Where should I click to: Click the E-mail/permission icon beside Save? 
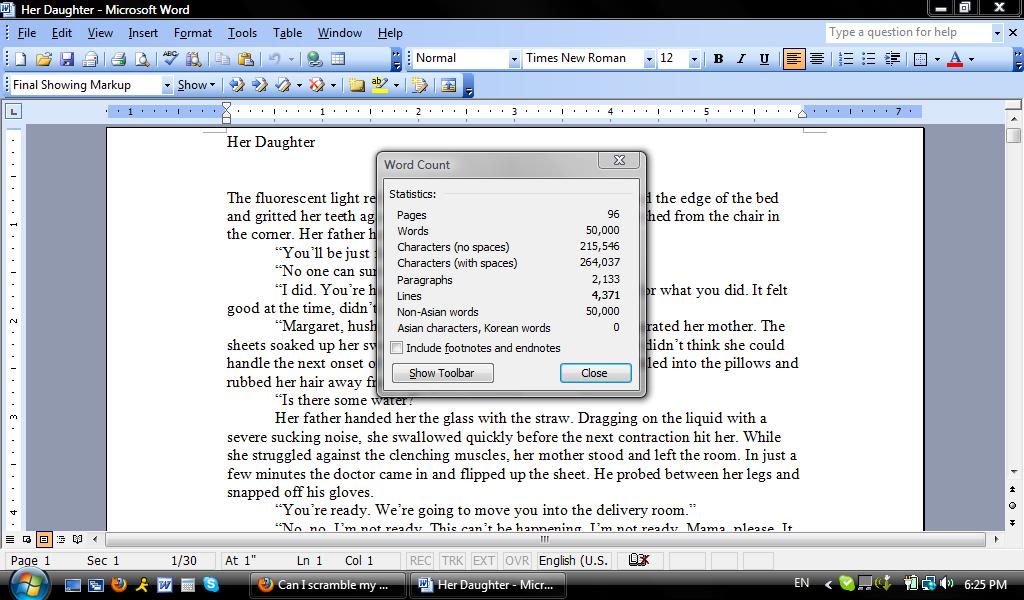tap(90, 59)
